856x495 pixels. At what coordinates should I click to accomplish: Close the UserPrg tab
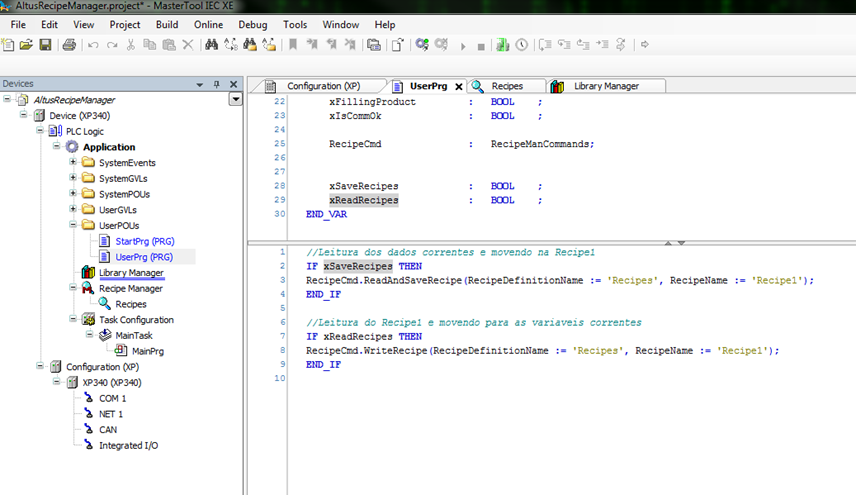(x=459, y=87)
